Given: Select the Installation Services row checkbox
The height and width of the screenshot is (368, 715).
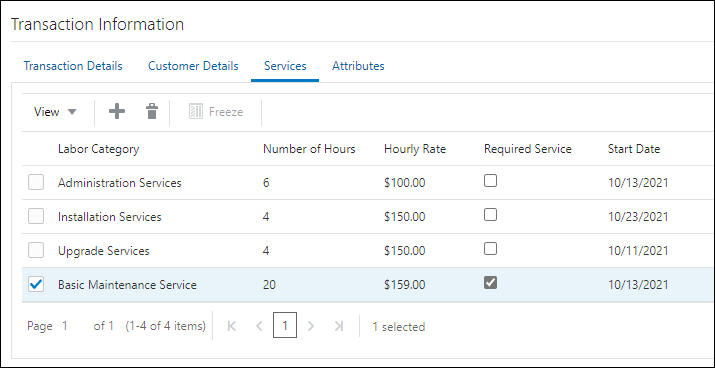Looking at the screenshot, I should [36, 217].
